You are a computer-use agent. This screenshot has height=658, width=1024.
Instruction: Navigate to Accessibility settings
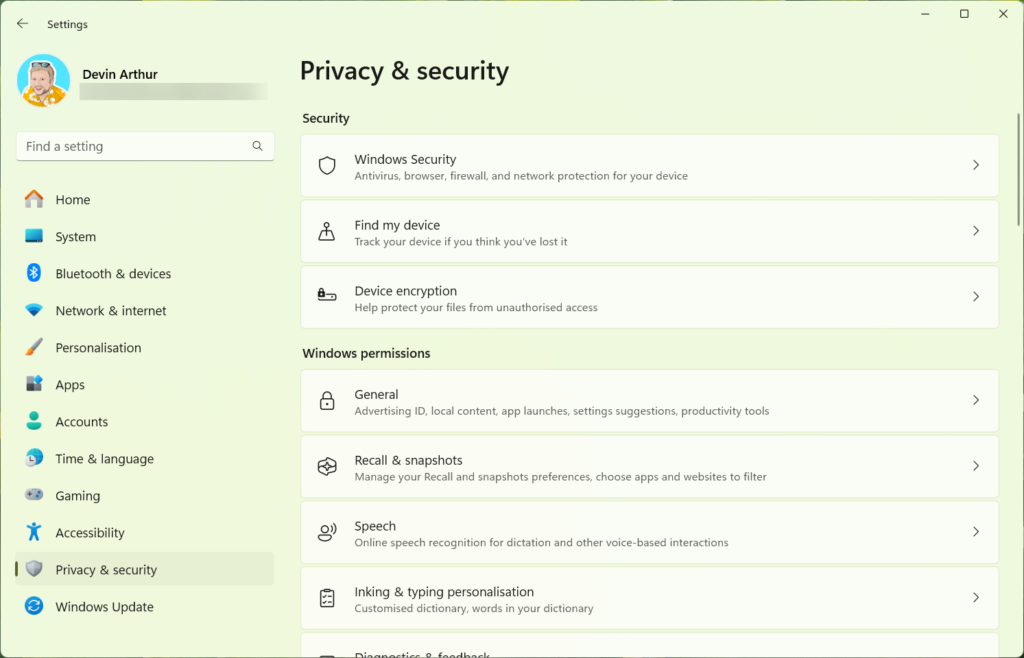90,533
